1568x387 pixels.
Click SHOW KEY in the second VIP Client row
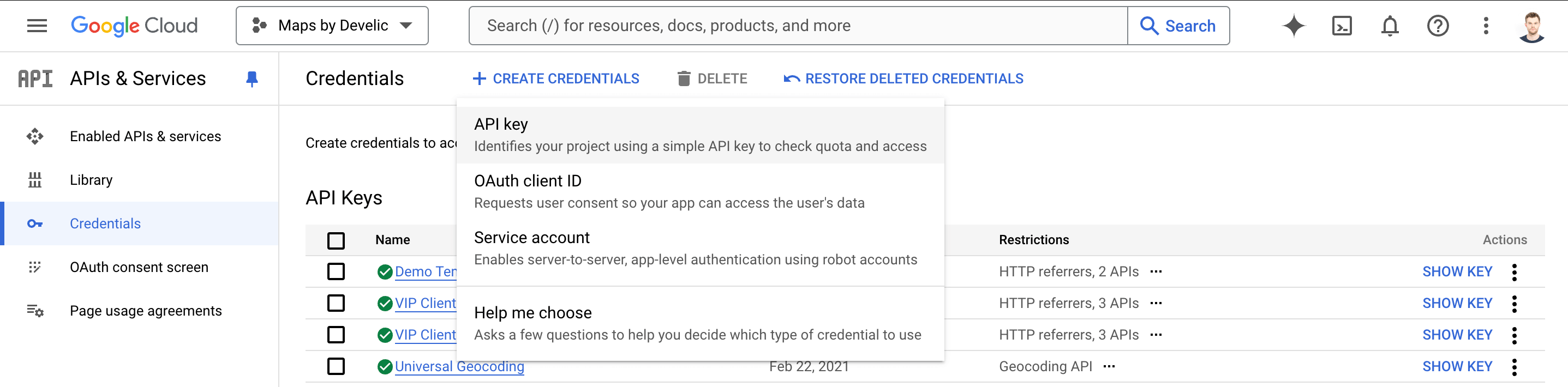(x=1457, y=335)
